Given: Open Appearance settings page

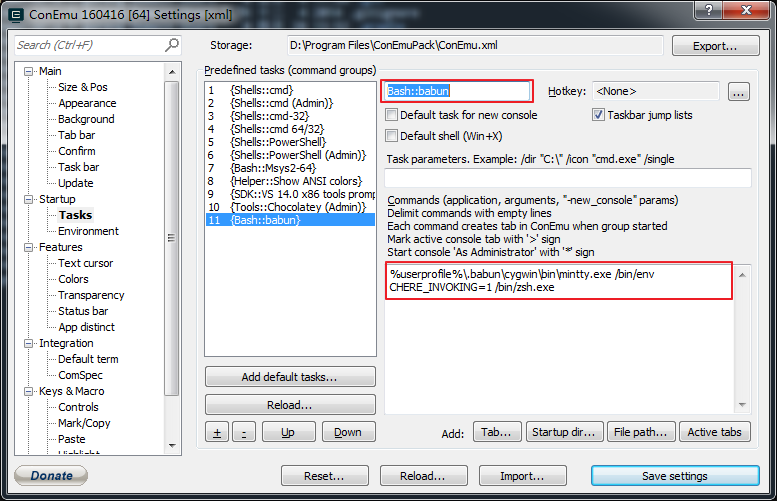Looking at the screenshot, I should pyautogui.click(x=87, y=103).
